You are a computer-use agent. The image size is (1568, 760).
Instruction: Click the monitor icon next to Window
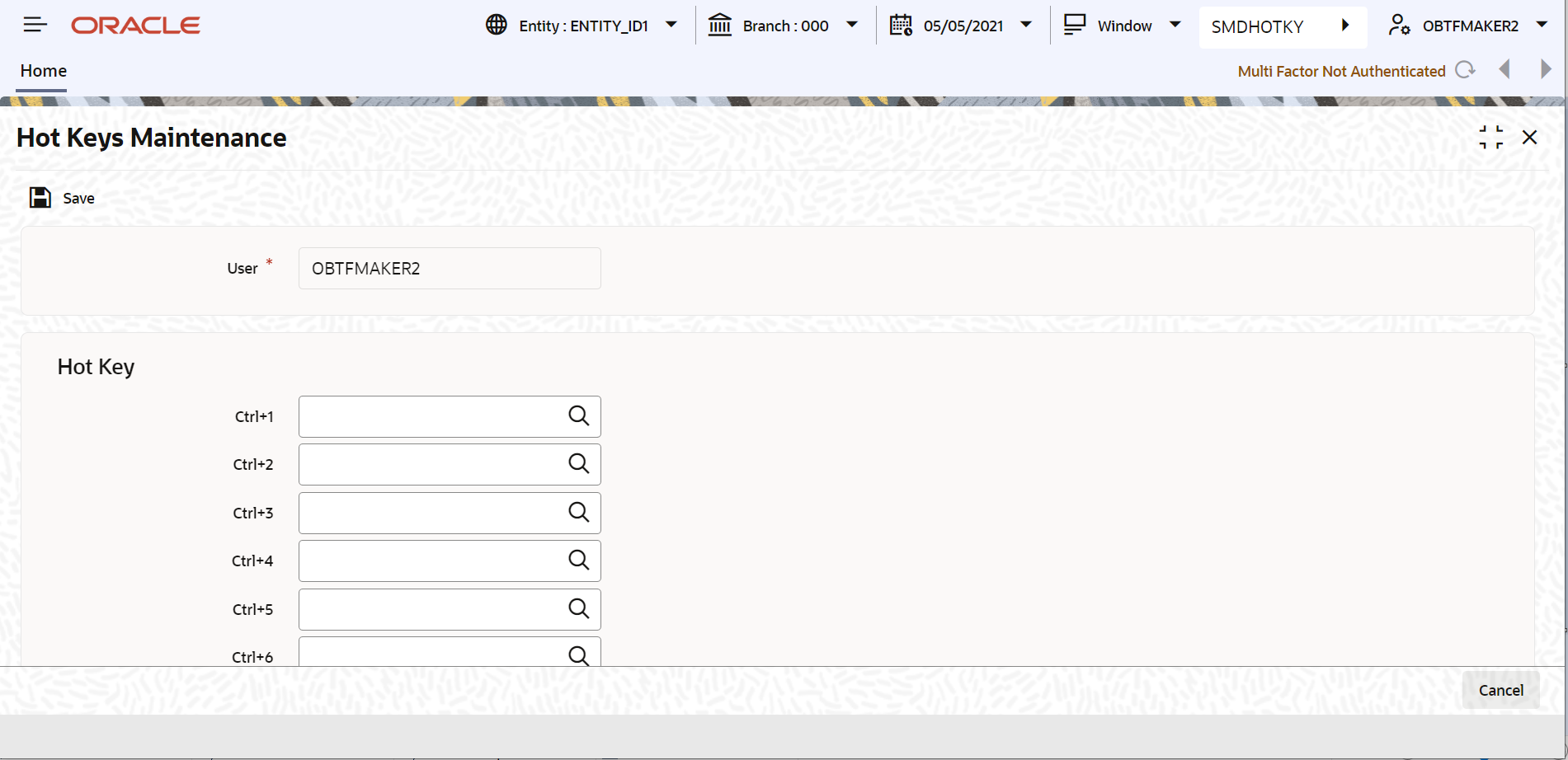(1074, 25)
